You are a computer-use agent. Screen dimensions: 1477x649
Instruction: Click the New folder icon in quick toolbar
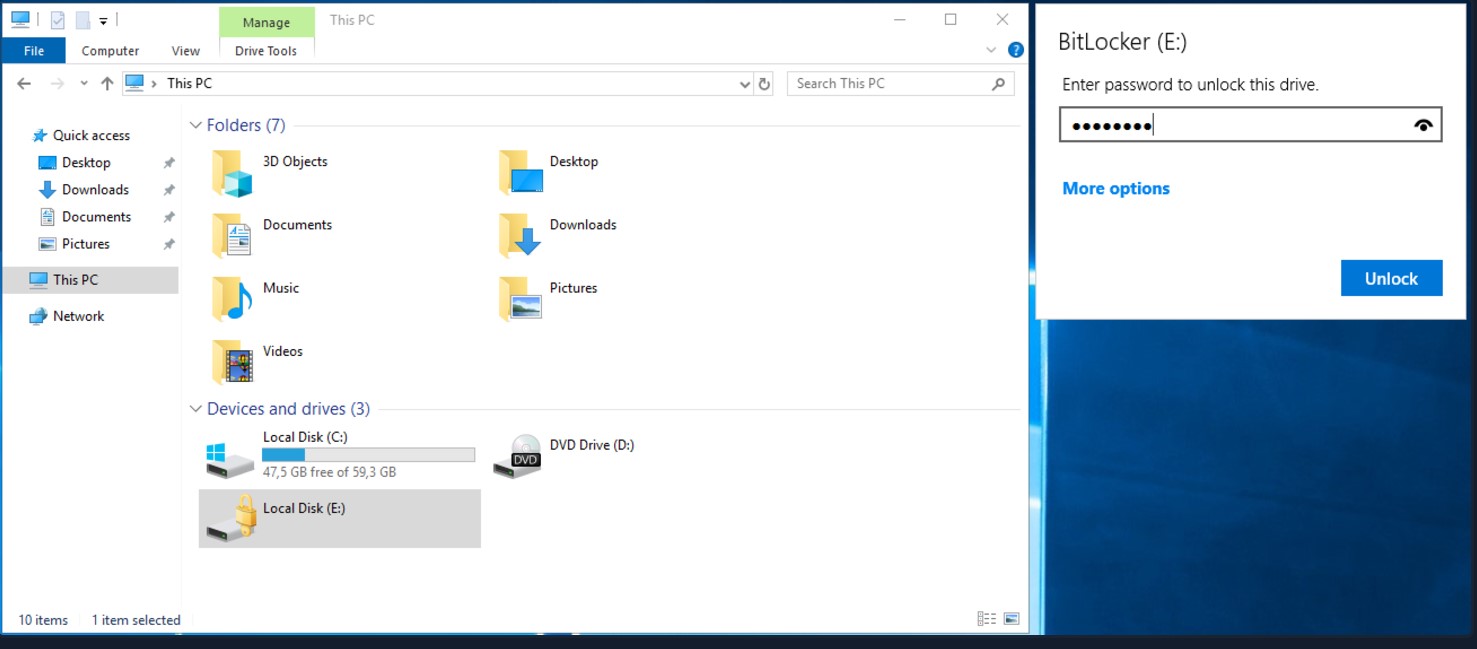[x=83, y=20]
